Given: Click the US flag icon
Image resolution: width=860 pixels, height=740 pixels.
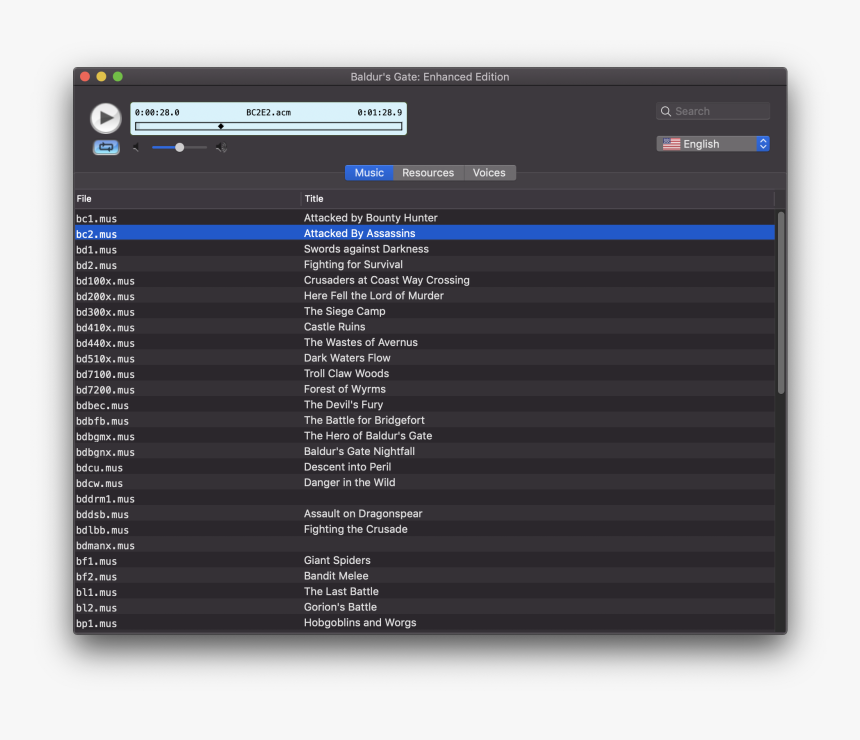Looking at the screenshot, I should [x=671, y=144].
